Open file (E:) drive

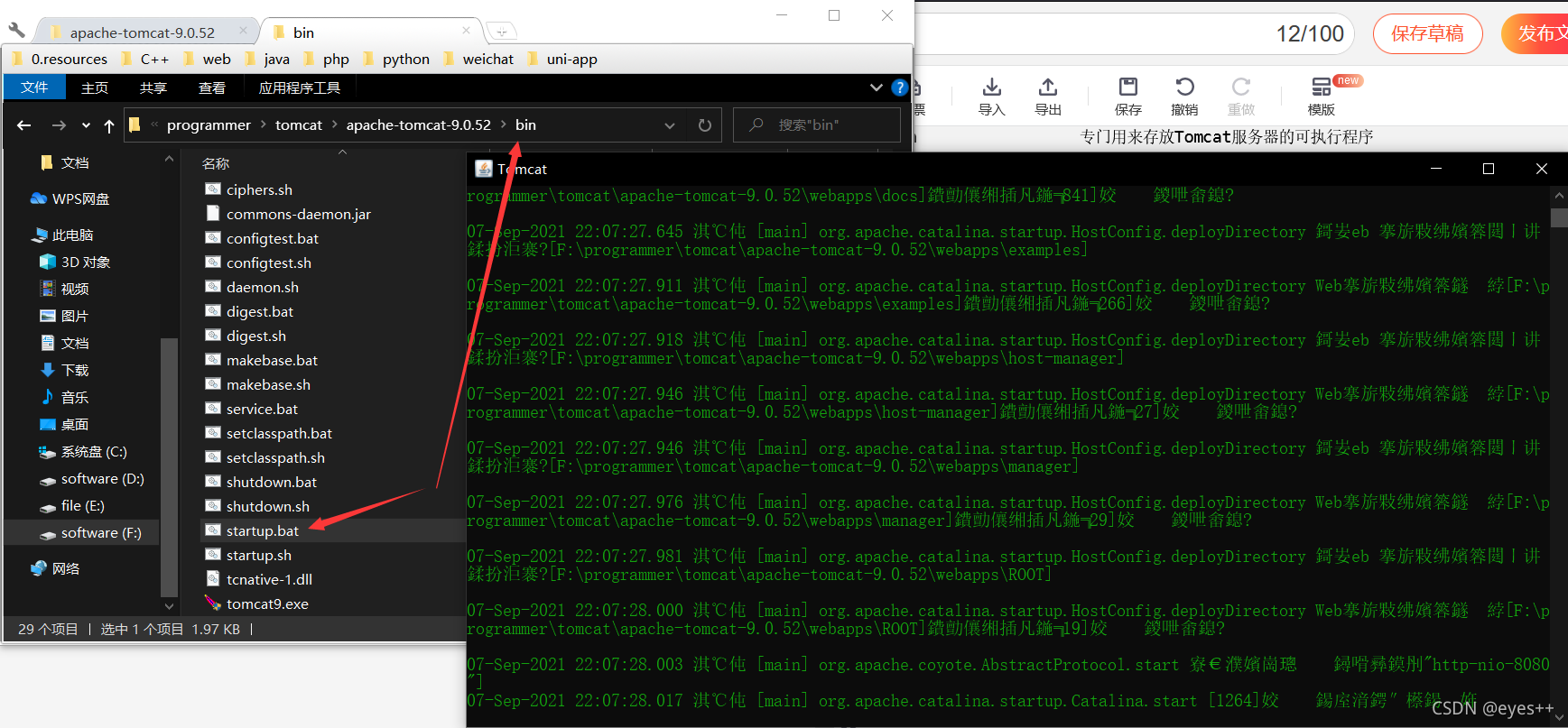(72, 505)
